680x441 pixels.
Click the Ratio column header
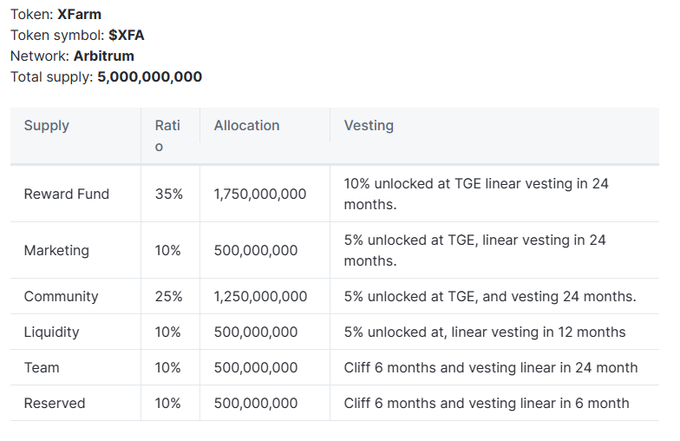coord(167,136)
